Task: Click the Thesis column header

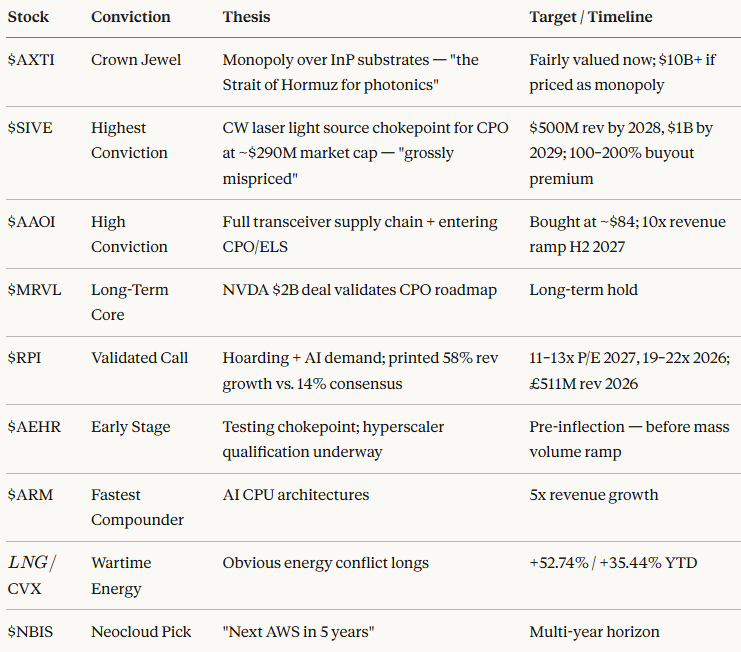Action: click(246, 17)
